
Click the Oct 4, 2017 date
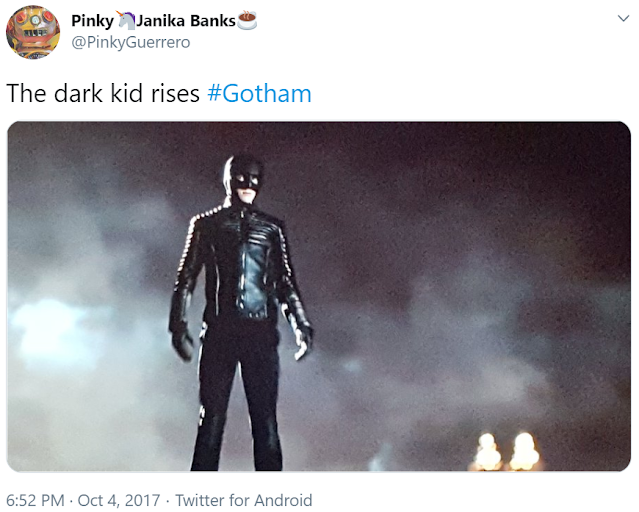(119, 500)
